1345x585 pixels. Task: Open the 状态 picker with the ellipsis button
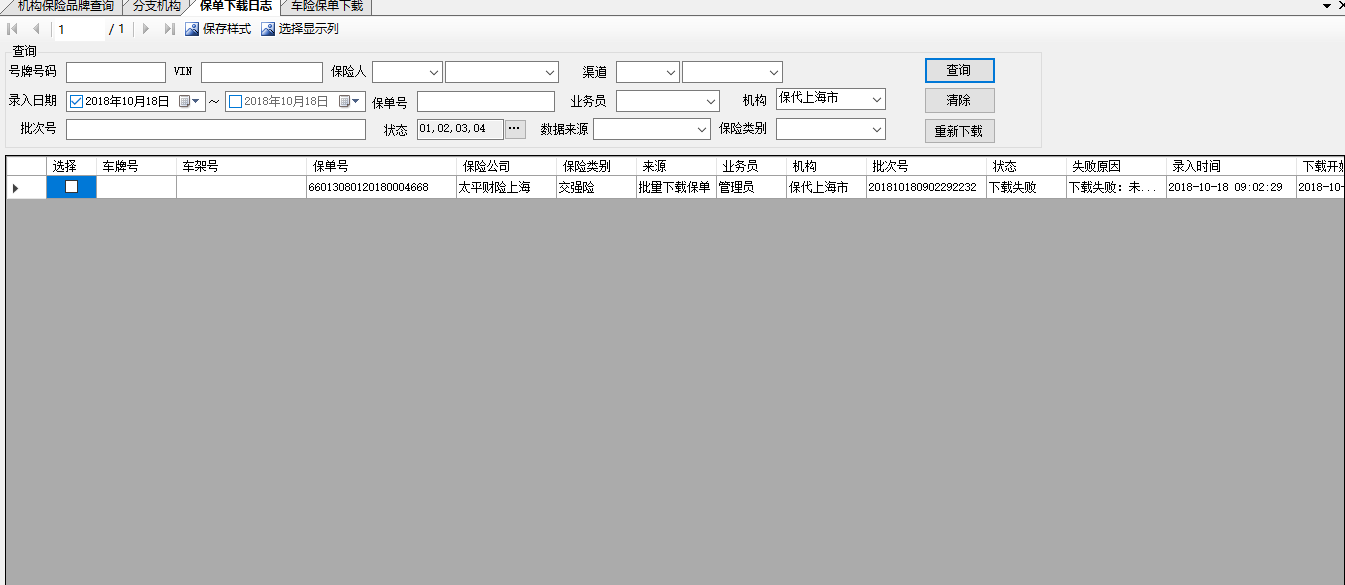[x=515, y=129]
